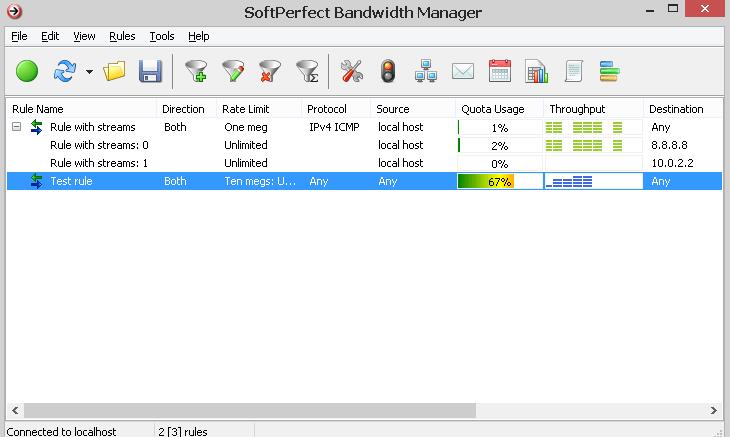Click the 'IPv4 ICMP' protocol cell

(x=334, y=127)
